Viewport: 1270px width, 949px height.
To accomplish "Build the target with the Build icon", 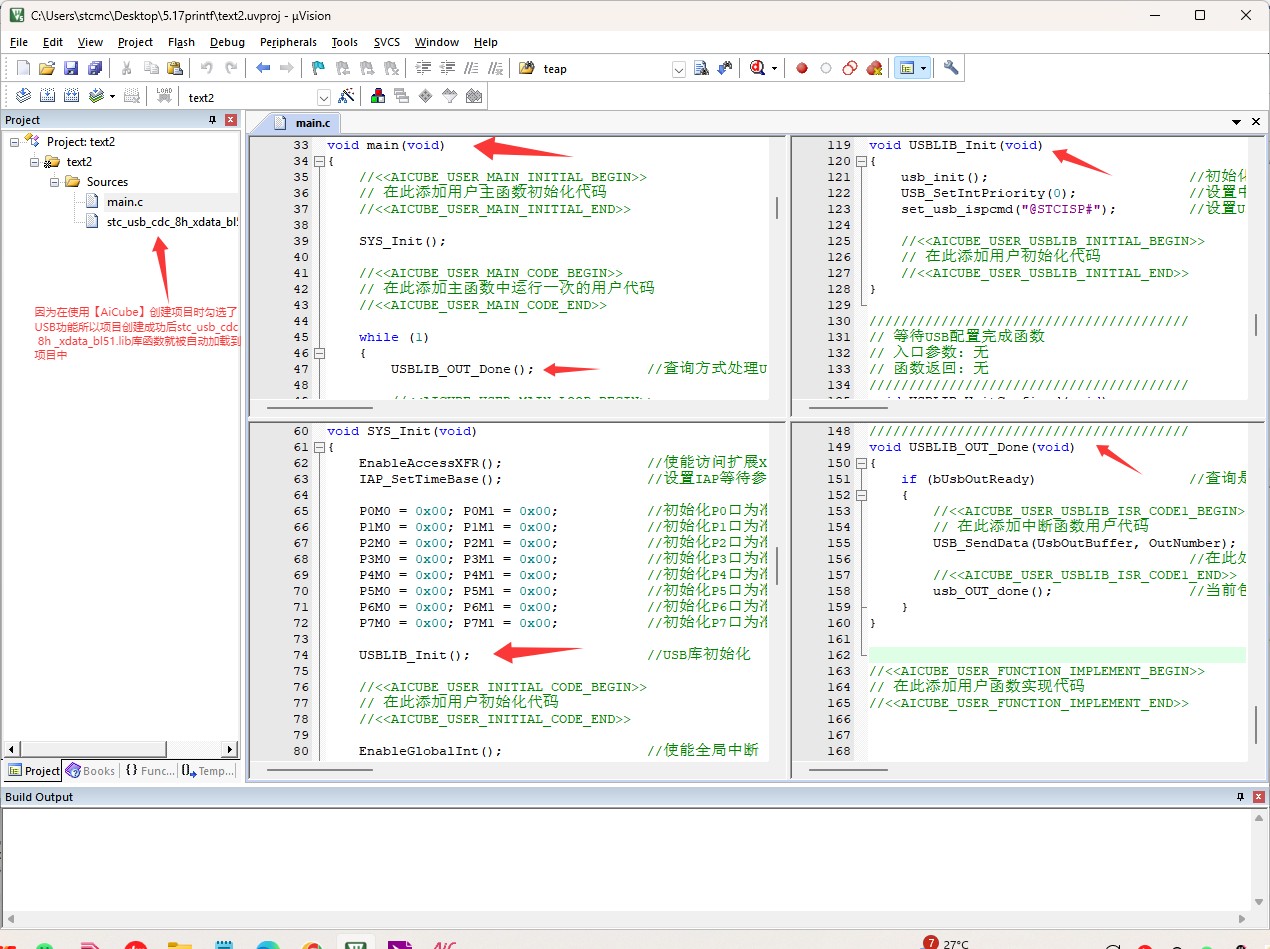I will click(47, 96).
